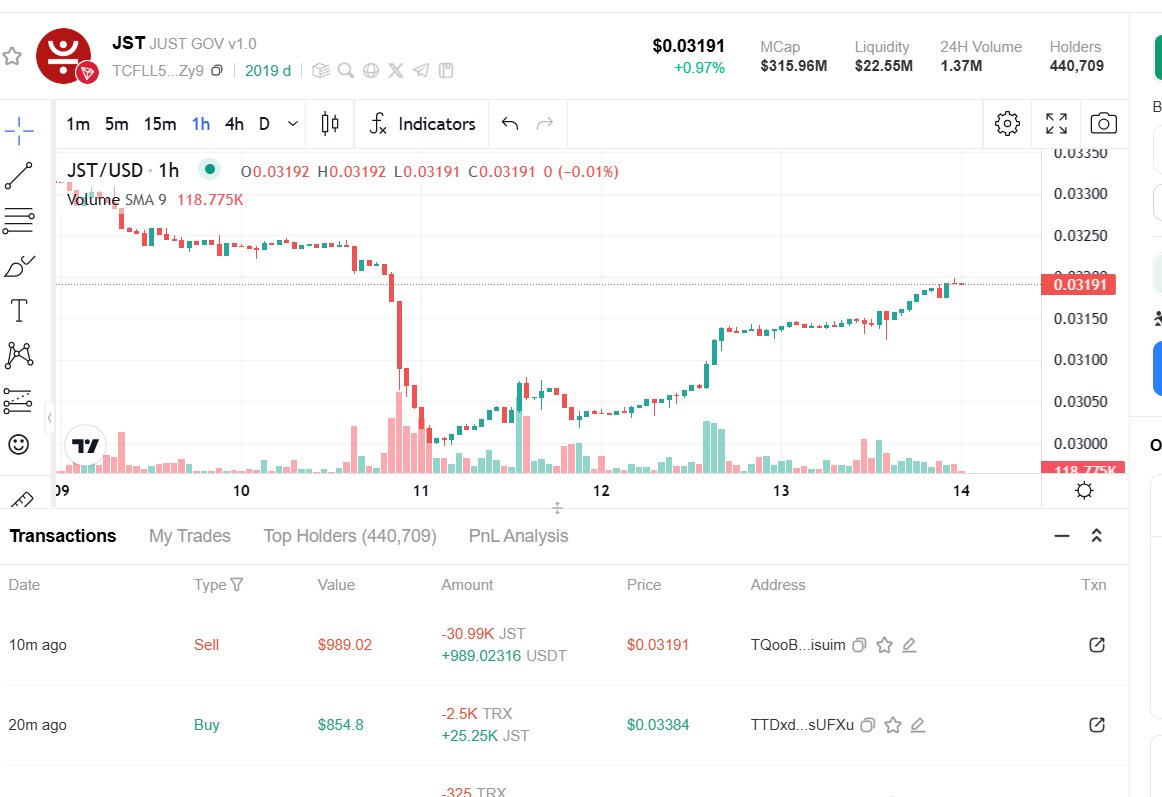
Task: Click the 0.03191 current price label
Action: pos(1079,285)
